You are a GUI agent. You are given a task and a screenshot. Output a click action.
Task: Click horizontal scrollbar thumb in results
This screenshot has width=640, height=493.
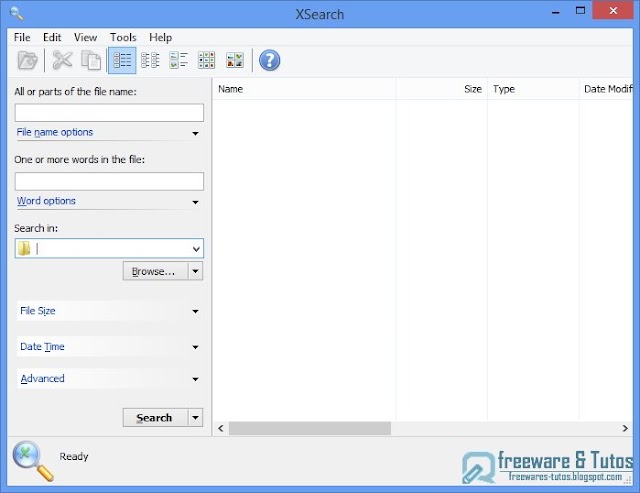pyautogui.click(x=310, y=428)
